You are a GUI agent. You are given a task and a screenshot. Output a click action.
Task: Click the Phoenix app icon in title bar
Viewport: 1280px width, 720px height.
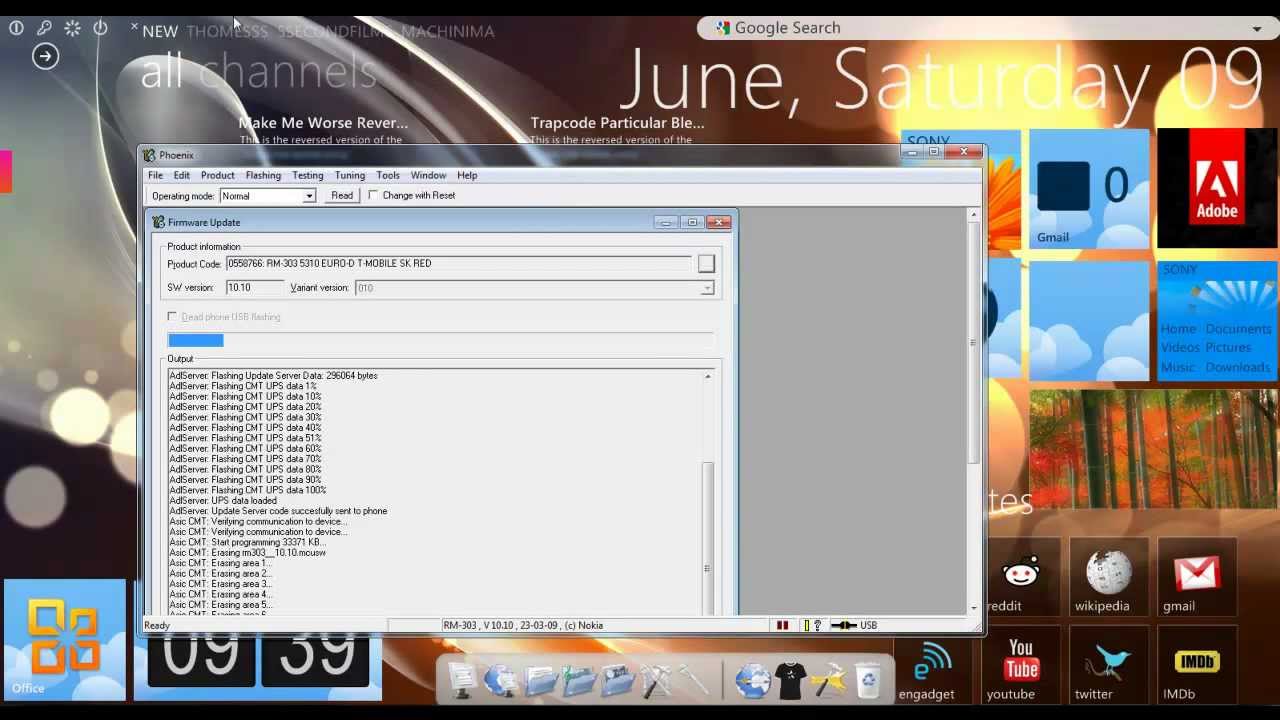pos(149,155)
